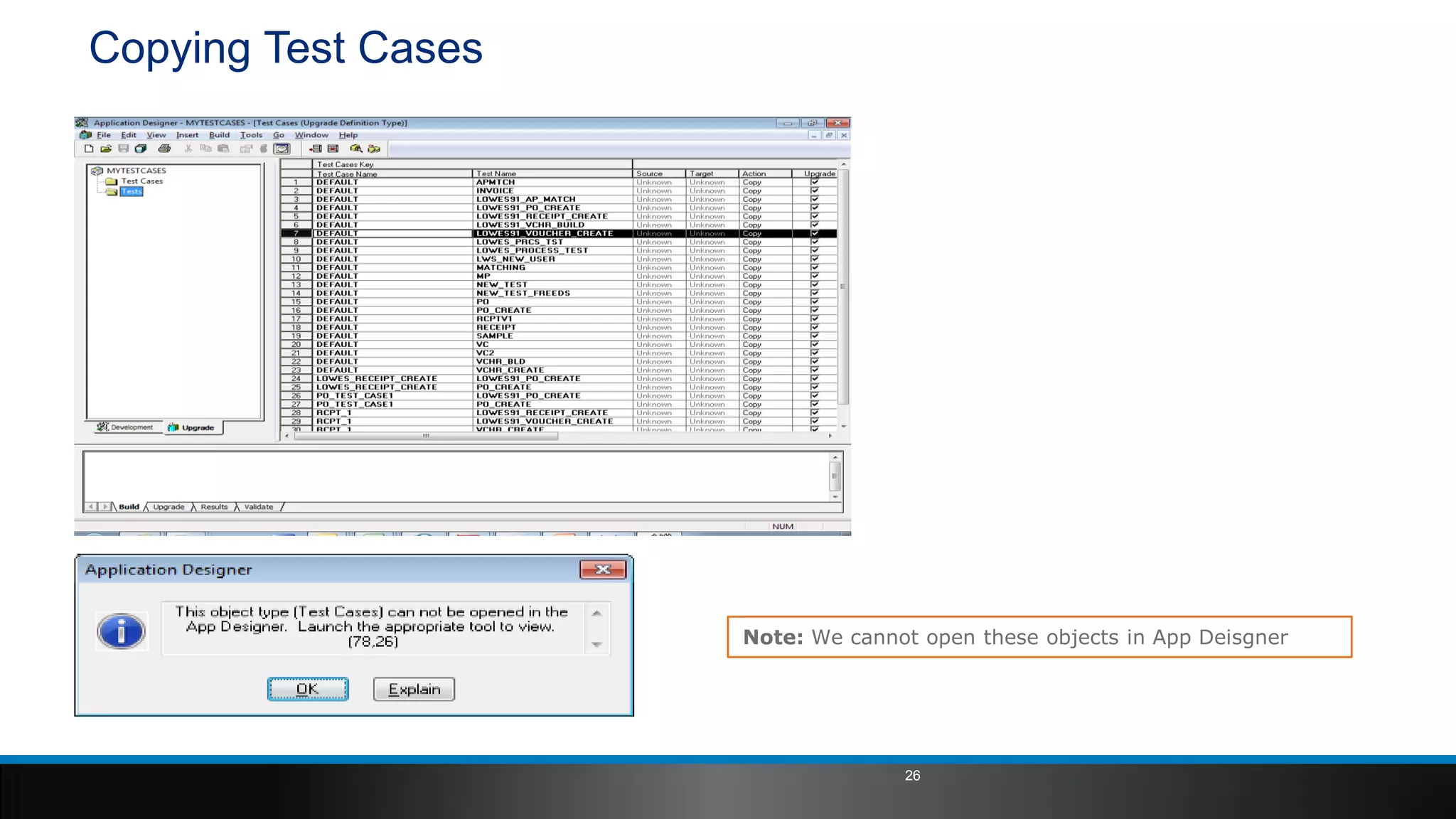Click the Test Case Name column header
Viewport: 1456px width, 819px height.
pos(392,173)
